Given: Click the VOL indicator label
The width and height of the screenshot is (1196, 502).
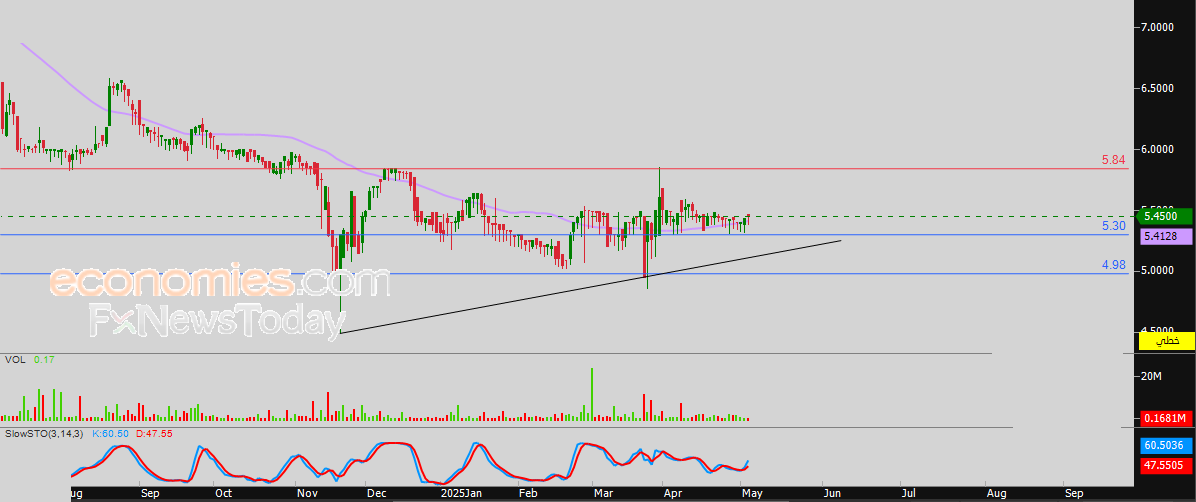Looking at the screenshot, I should click(x=15, y=359).
